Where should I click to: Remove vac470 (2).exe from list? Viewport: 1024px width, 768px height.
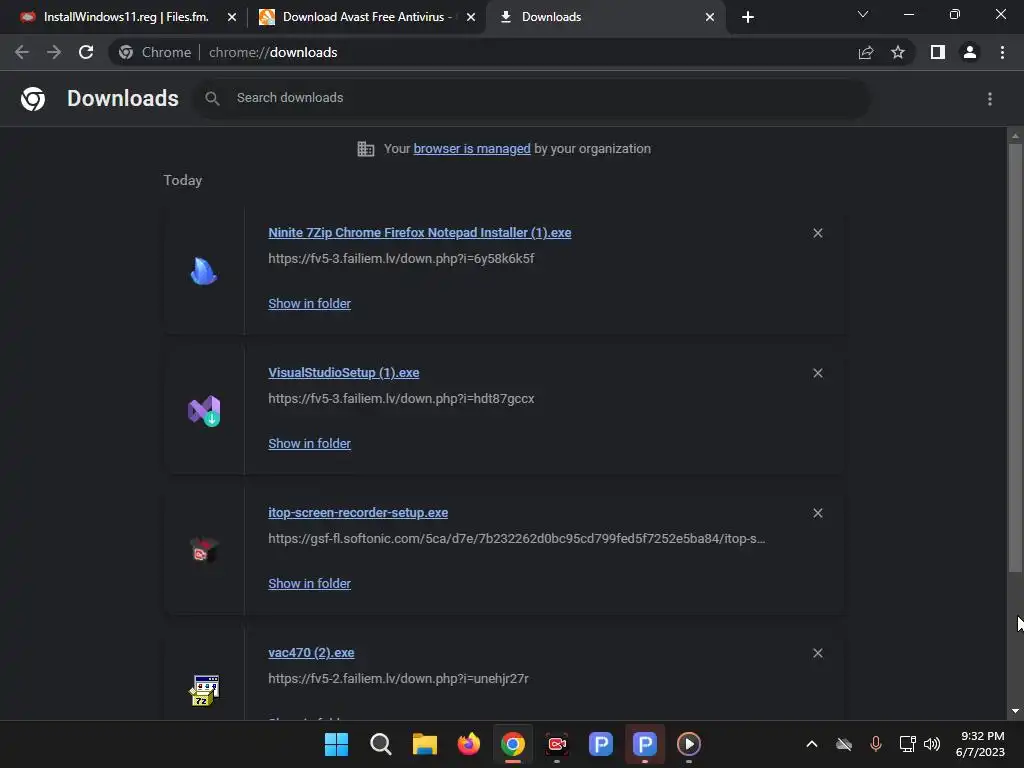pyautogui.click(x=818, y=653)
